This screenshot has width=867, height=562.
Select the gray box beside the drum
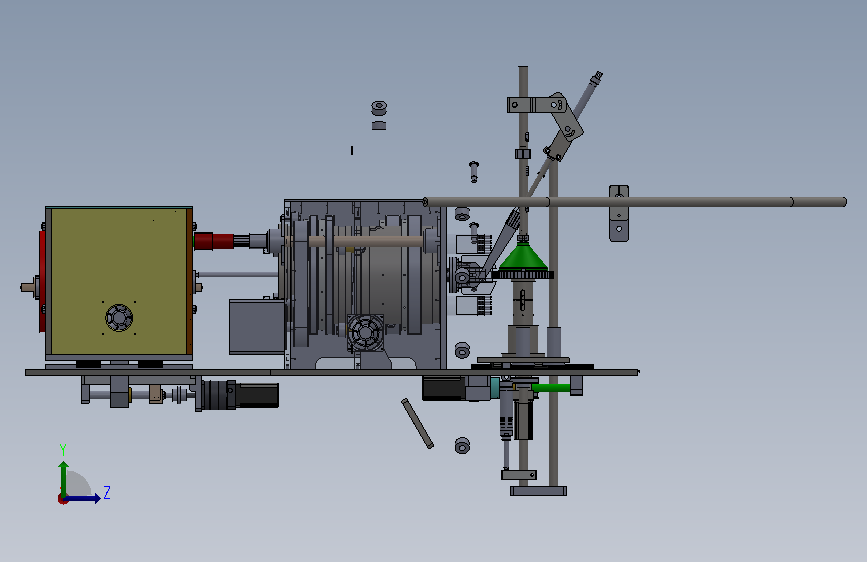click(x=257, y=326)
